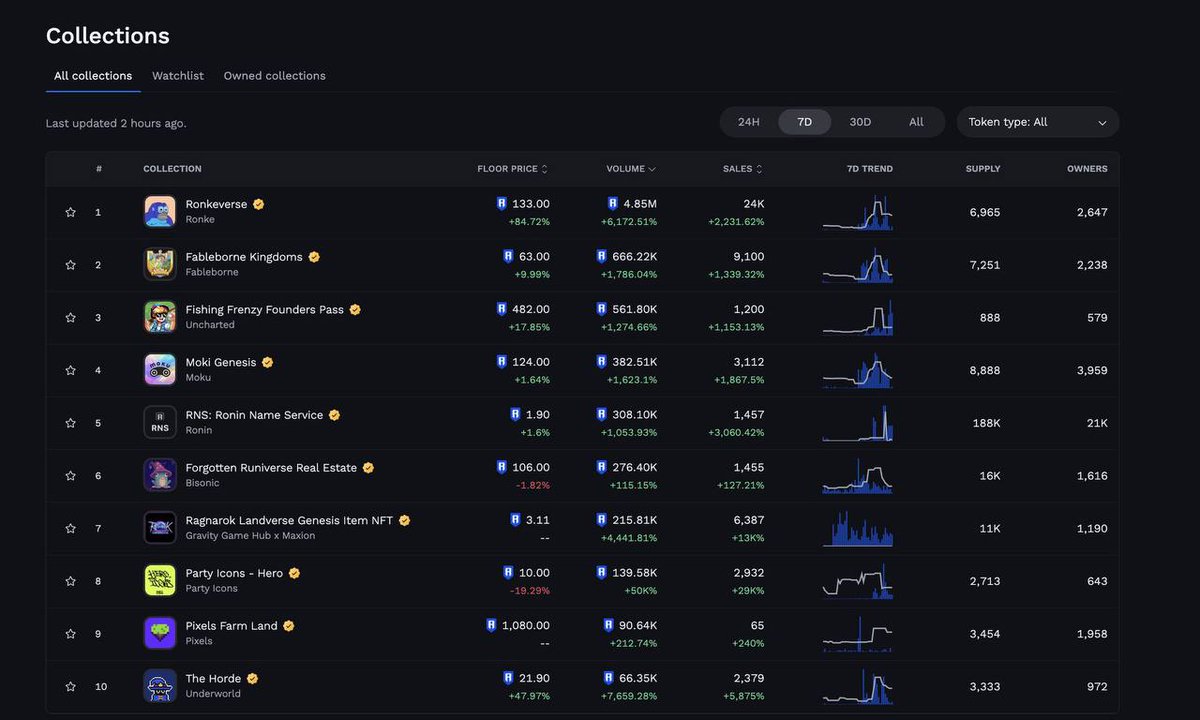The image size is (1200, 720).
Task: Click the Forgotten Runiverse wizard avatar
Action: pyautogui.click(x=160, y=476)
